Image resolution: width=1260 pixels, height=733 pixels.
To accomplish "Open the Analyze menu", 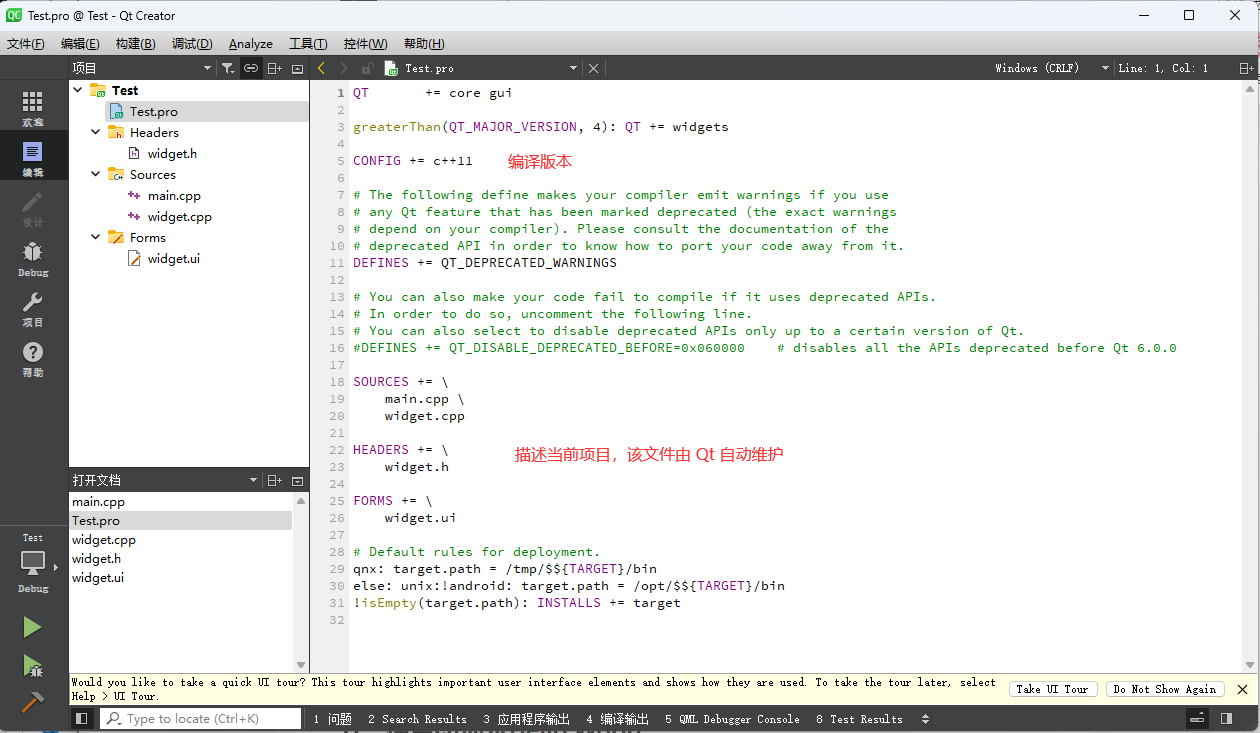I will point(251,44).
